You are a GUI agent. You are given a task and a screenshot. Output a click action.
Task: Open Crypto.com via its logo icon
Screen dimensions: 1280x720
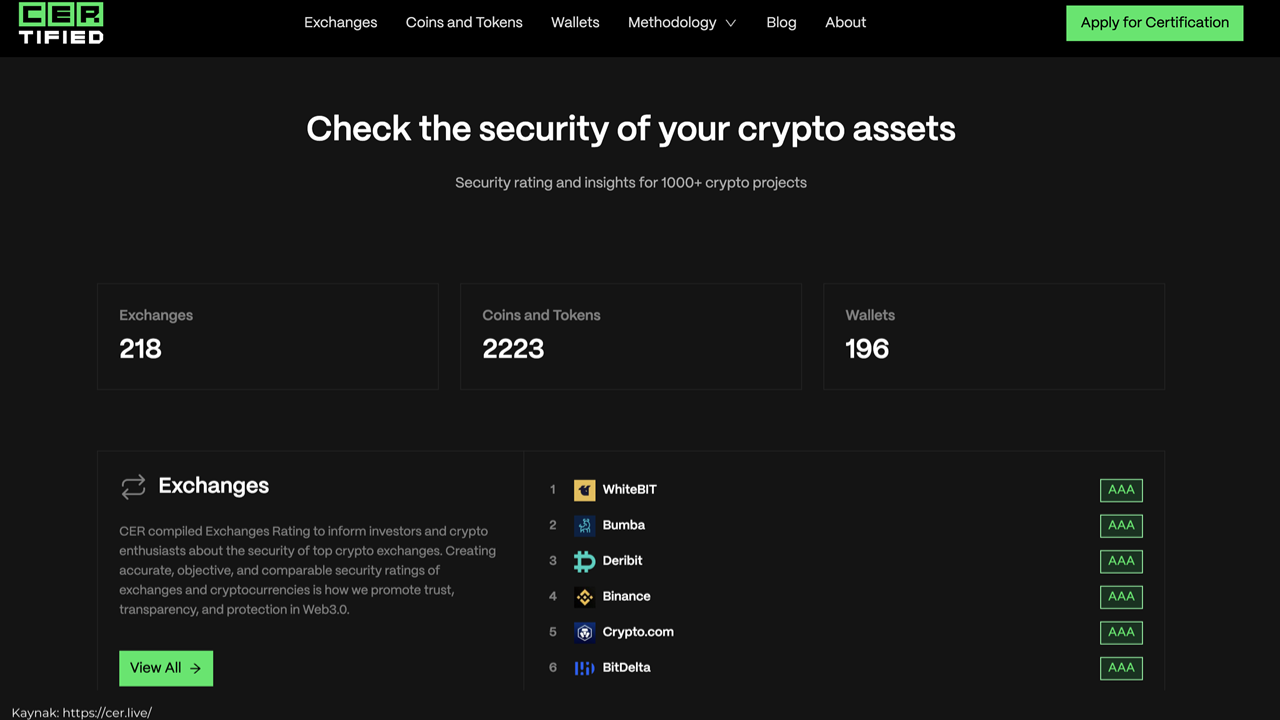click(x=586, y=632)
